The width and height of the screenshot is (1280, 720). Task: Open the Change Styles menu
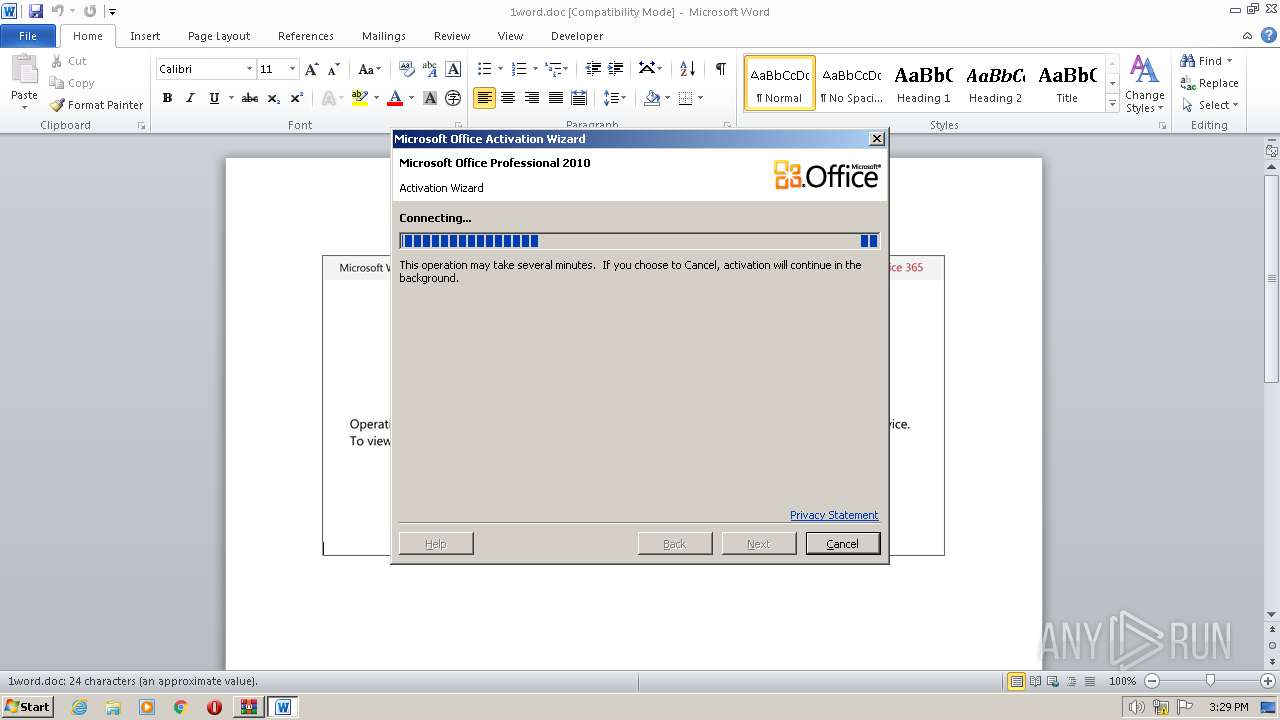pos(1145,84)
